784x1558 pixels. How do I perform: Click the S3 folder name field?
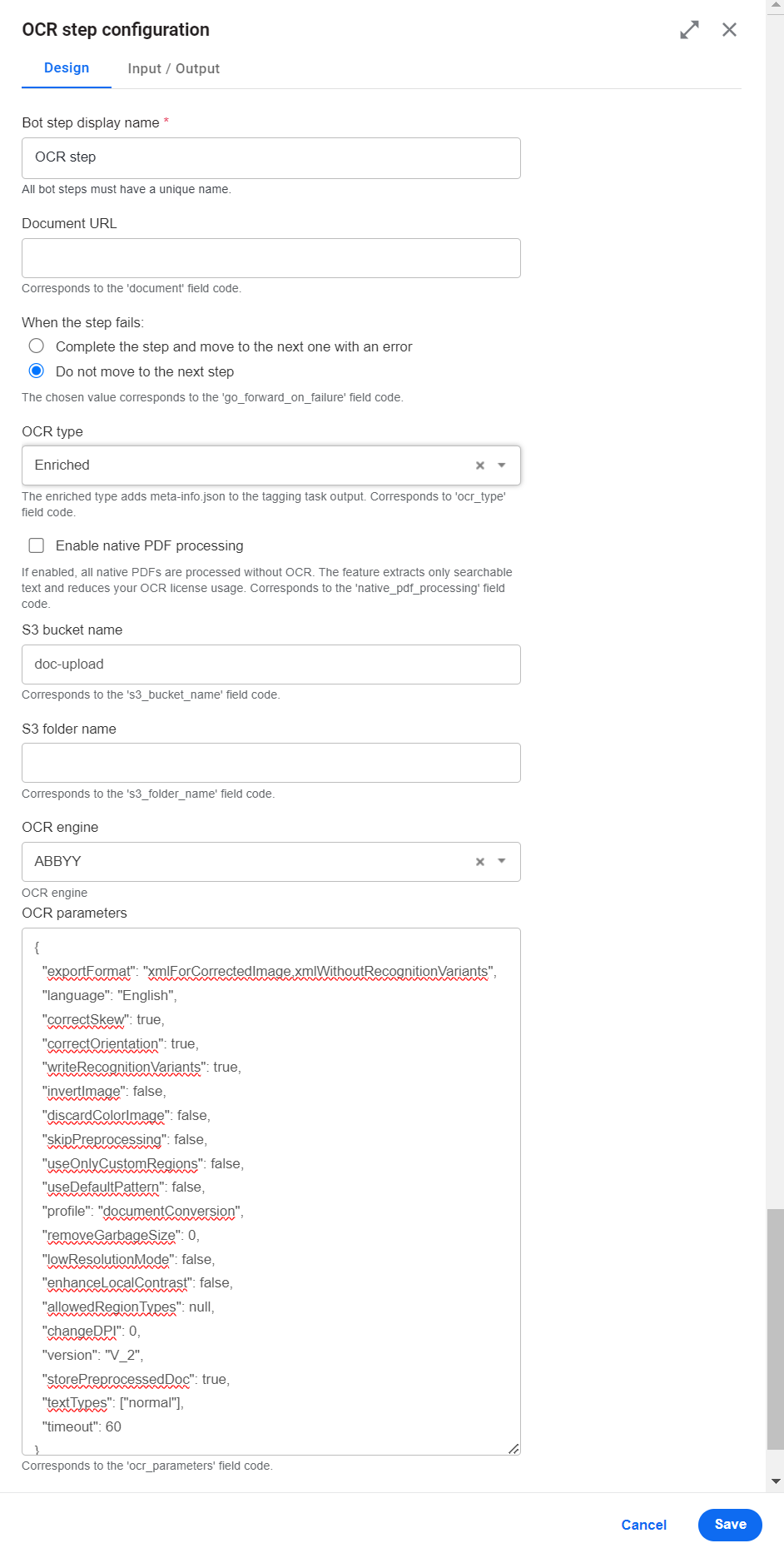(271, 763)
